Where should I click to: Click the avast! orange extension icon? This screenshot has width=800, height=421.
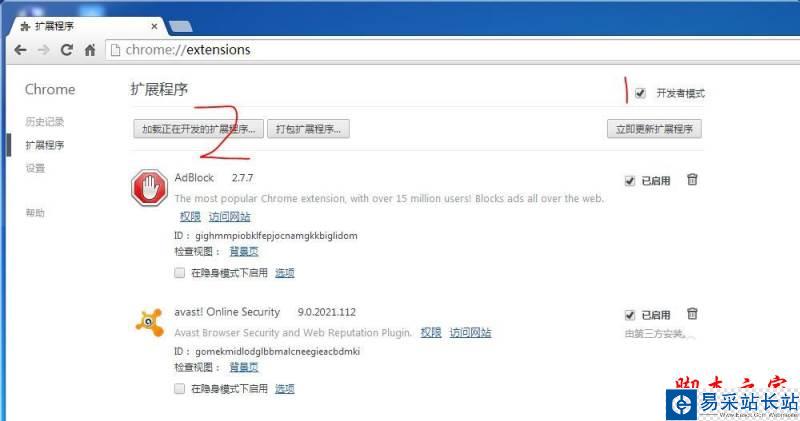tap(149, 322)
